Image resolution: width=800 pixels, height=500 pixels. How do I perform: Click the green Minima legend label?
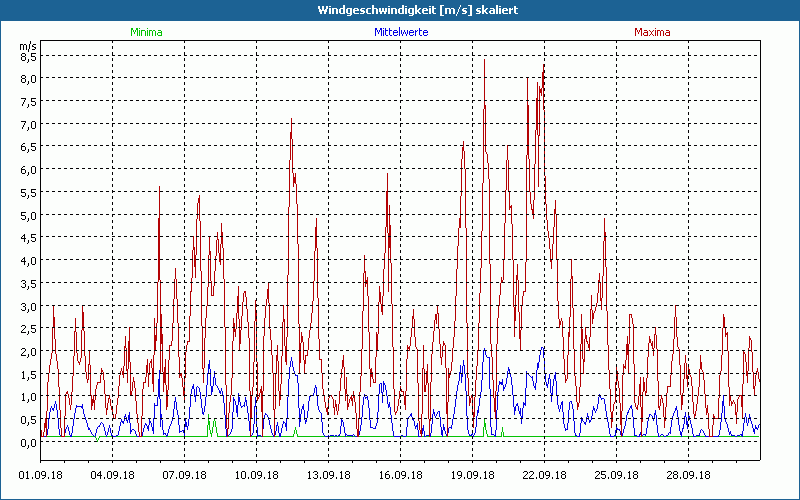tap(146, 32)
